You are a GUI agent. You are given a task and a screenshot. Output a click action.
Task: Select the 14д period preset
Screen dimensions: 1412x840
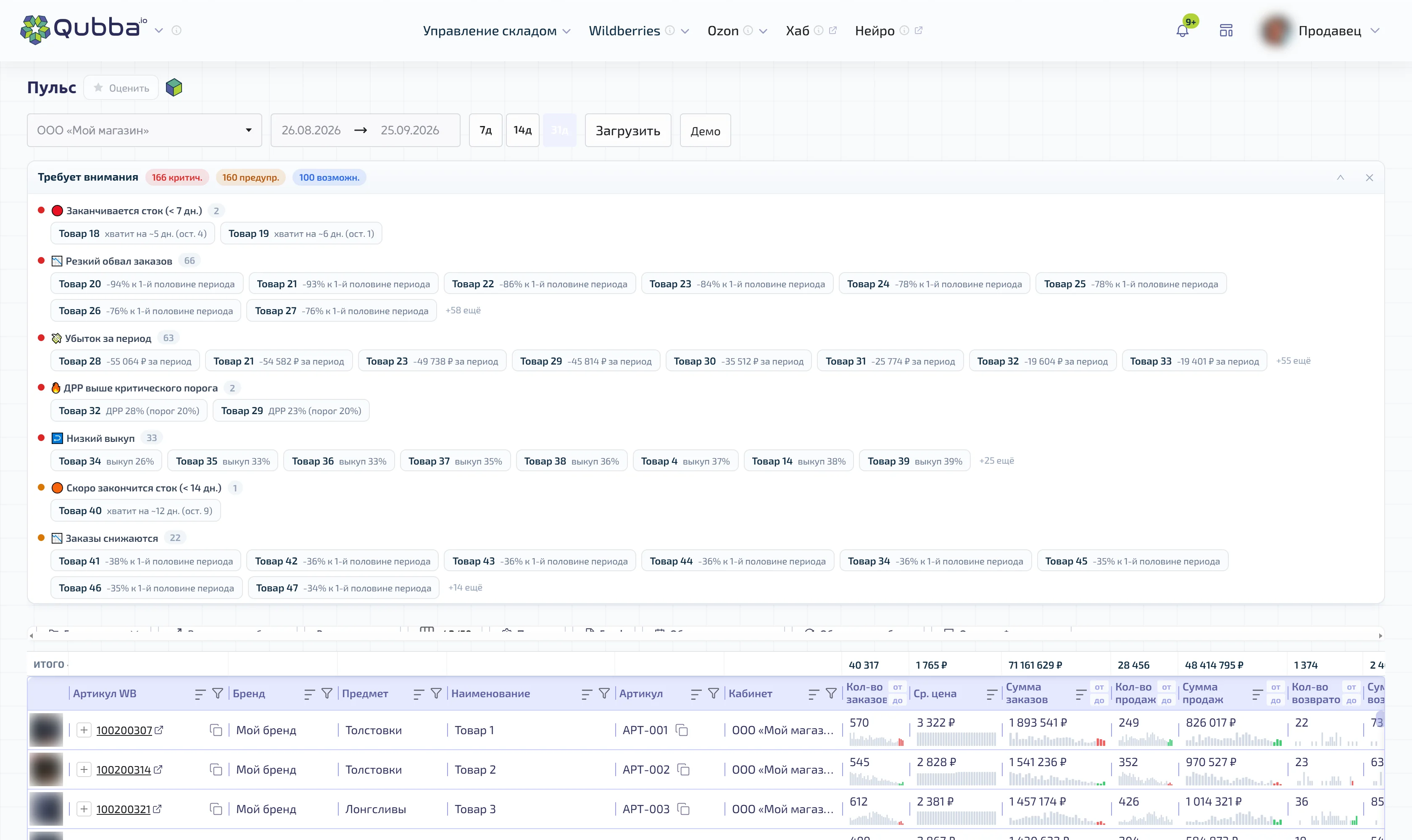click(522, 130)
